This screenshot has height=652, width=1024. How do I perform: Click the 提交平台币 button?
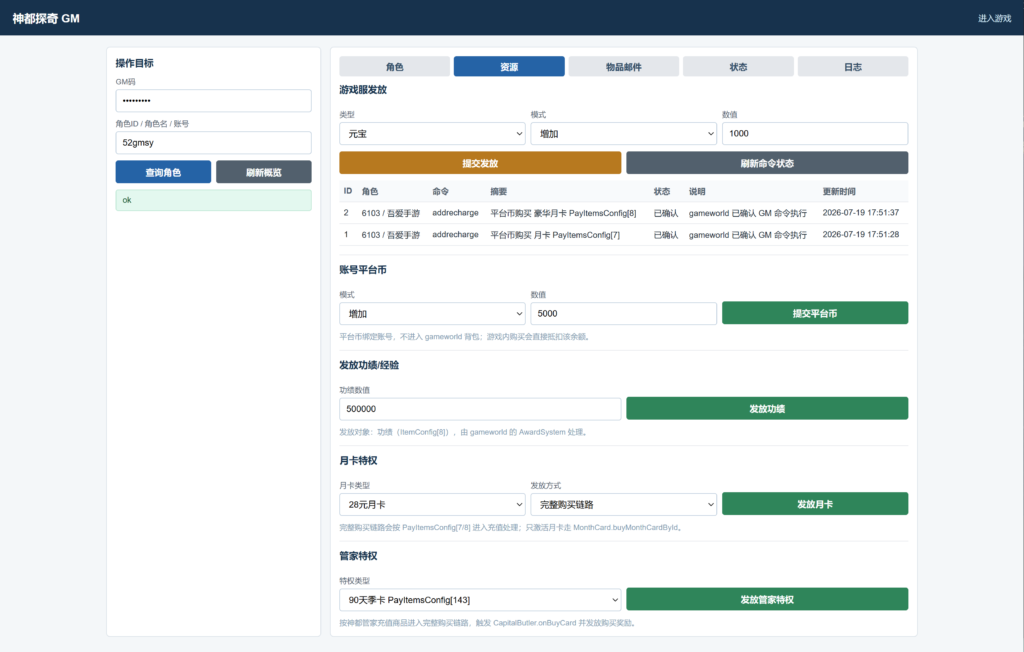click(x=815, y=313)
